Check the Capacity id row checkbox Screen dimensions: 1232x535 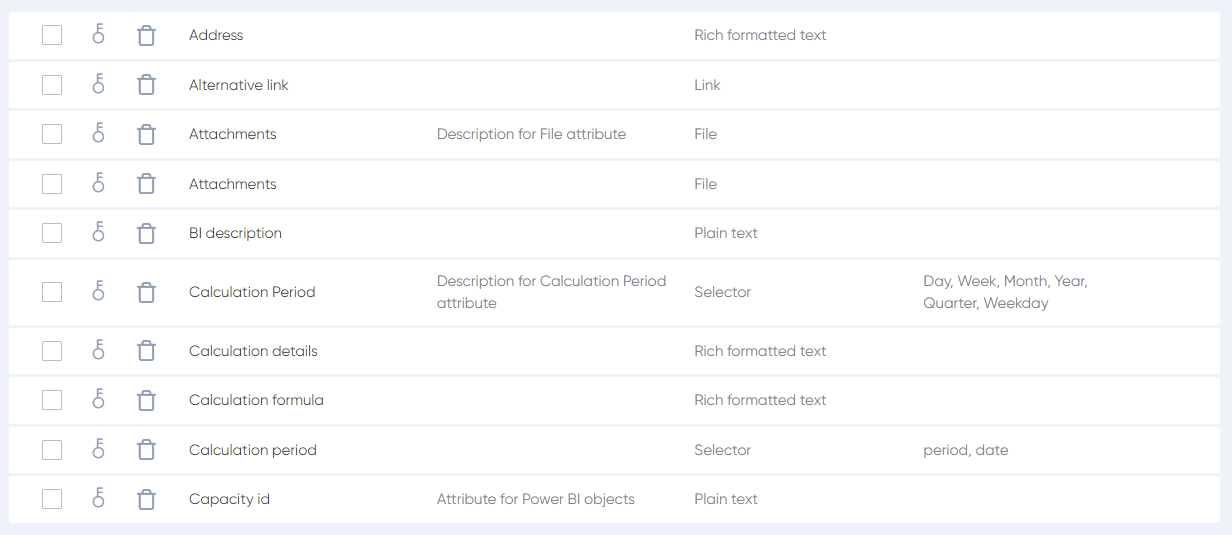pyautogui.click(x=52, y=499)
